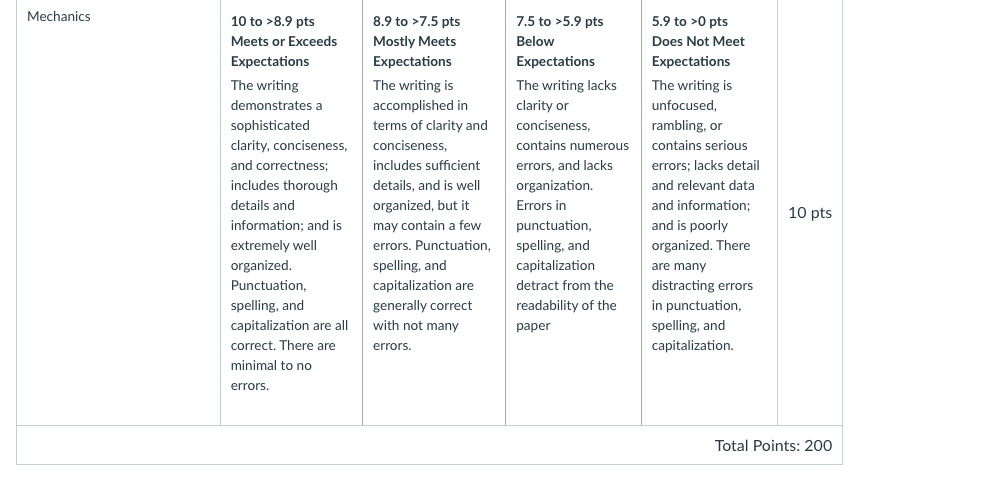Click the Meets or Exceeds Expectations heading
Viewport: 991px width, 479px height.
point(284,51)
